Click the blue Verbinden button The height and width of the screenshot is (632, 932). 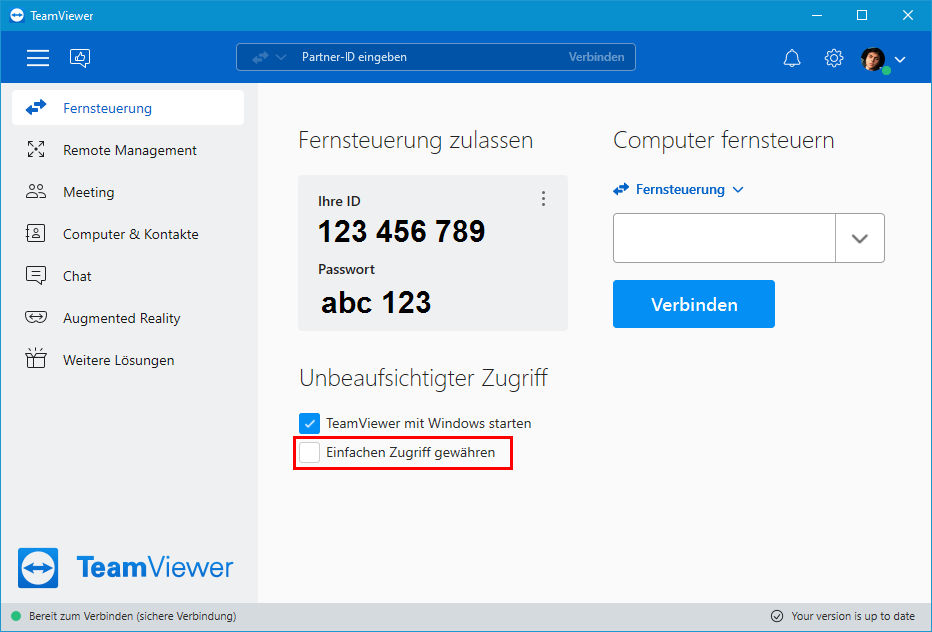point(694,304)
